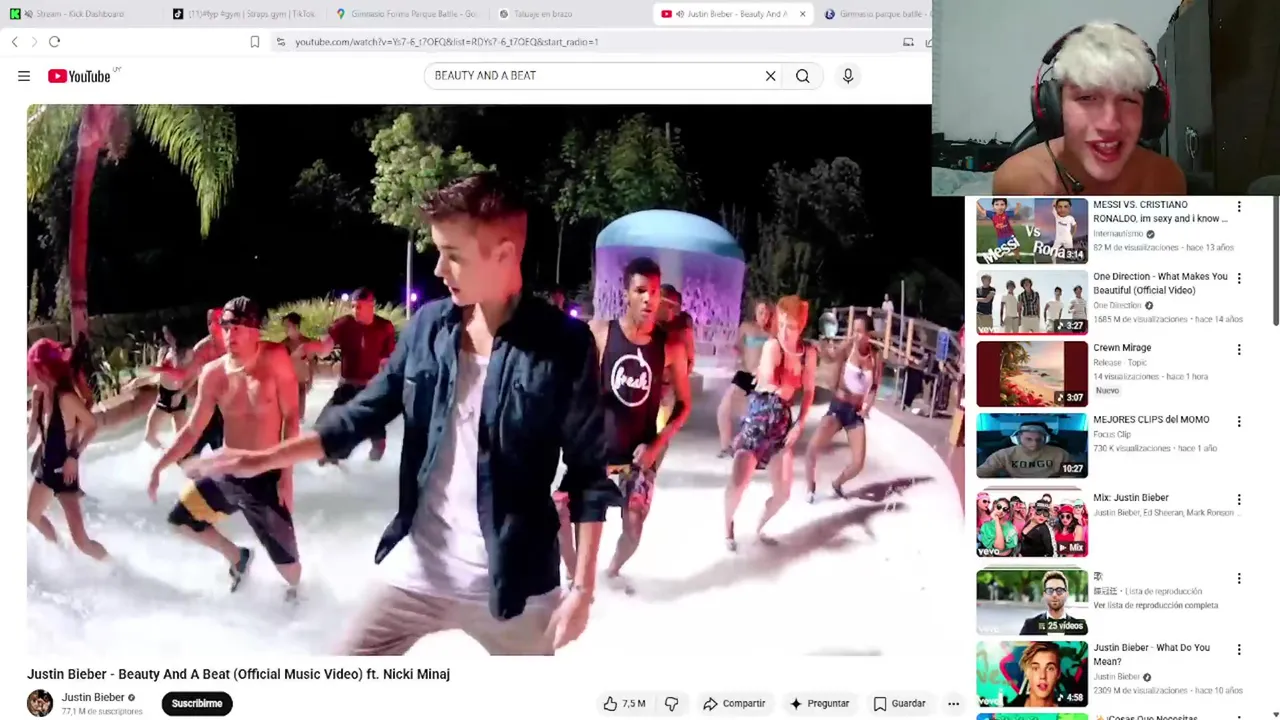Open site info icon beside the URL
The image size is (1280, 720).
[x=281, y=42]
